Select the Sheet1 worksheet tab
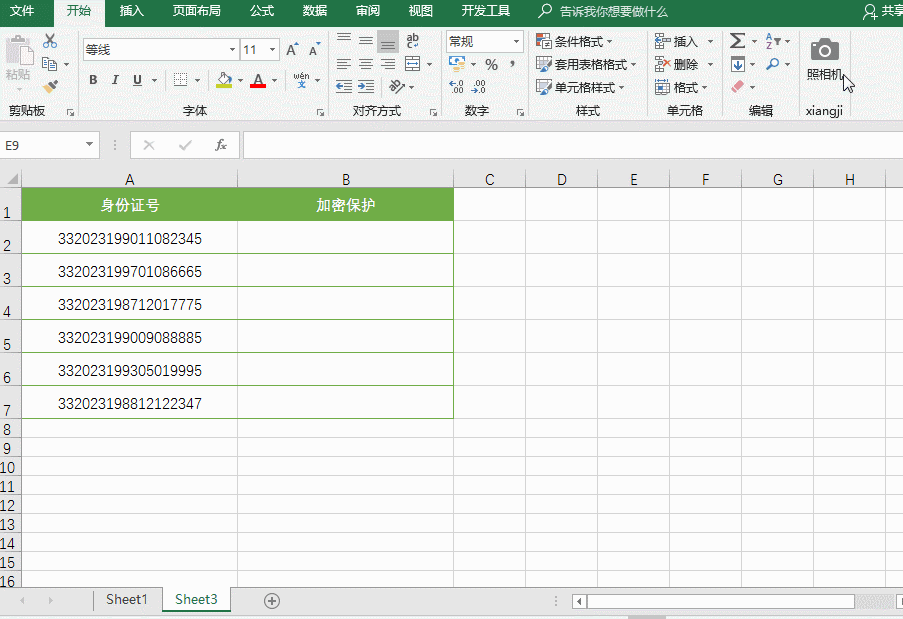903x619 pixels. (x=127, y=600)
